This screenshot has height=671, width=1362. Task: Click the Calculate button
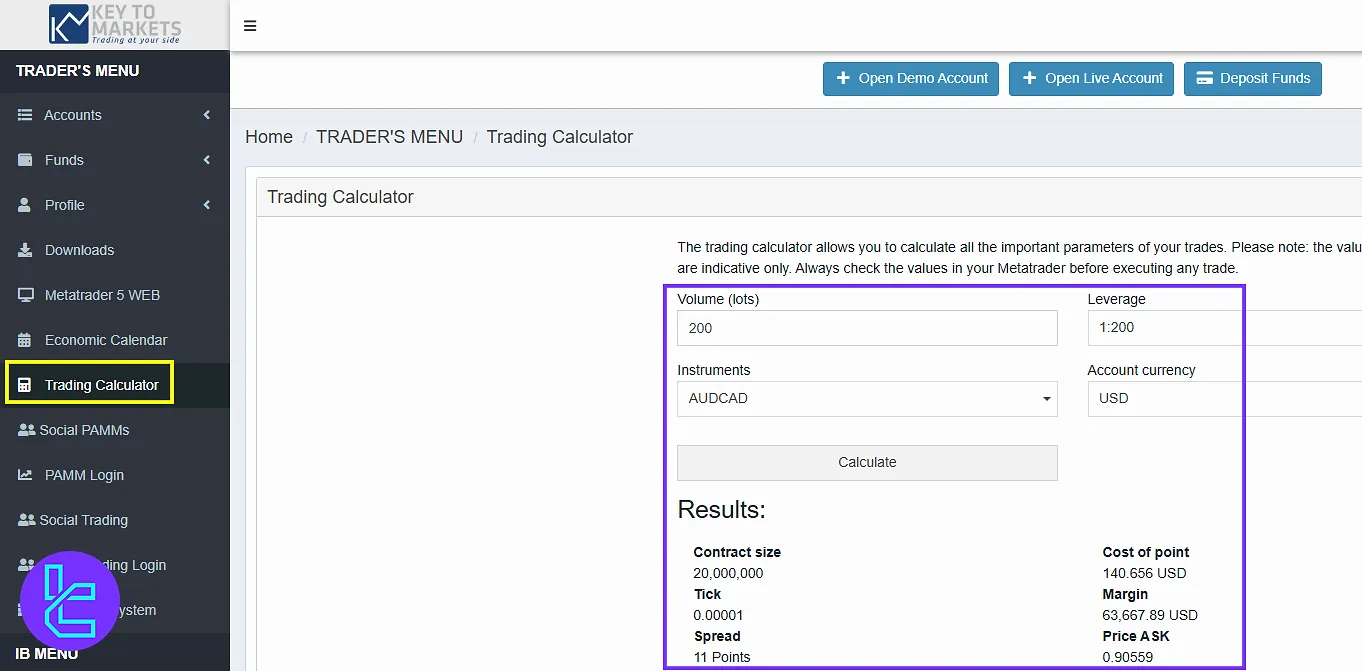(x=867, y=462)
